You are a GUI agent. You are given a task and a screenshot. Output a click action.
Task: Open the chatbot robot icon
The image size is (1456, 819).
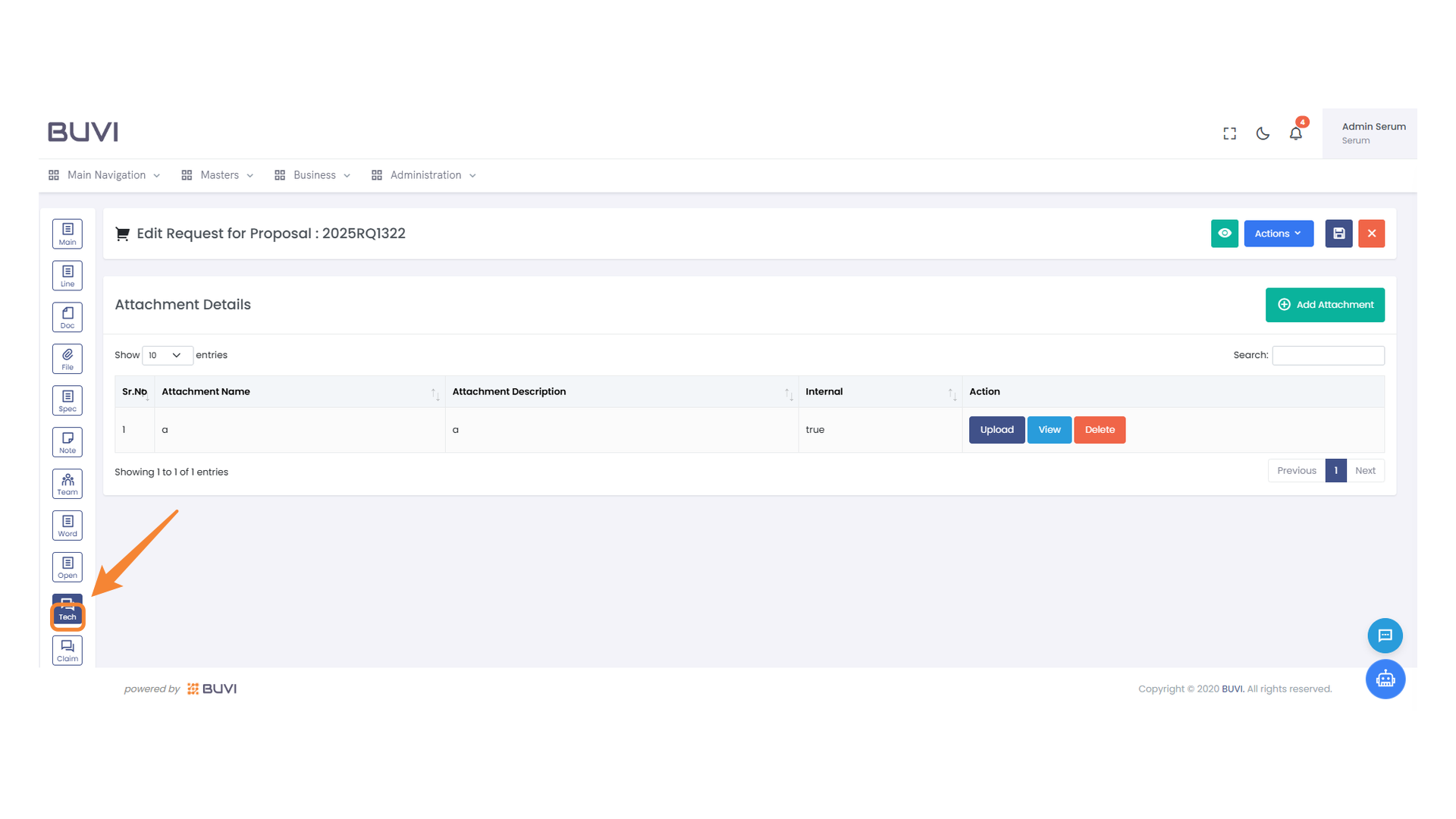point(1385,679)
